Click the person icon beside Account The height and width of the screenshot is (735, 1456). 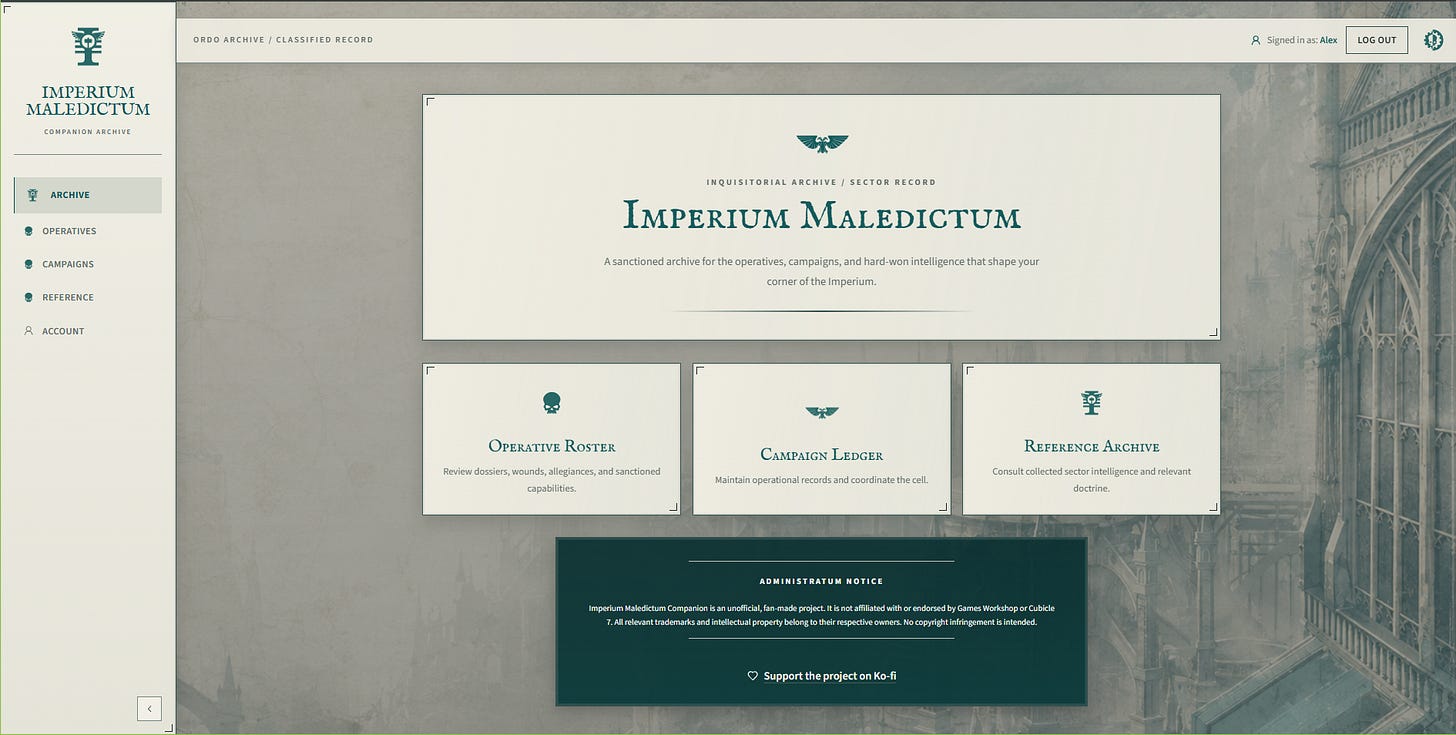pyautogui.click(x=28, y=330)
